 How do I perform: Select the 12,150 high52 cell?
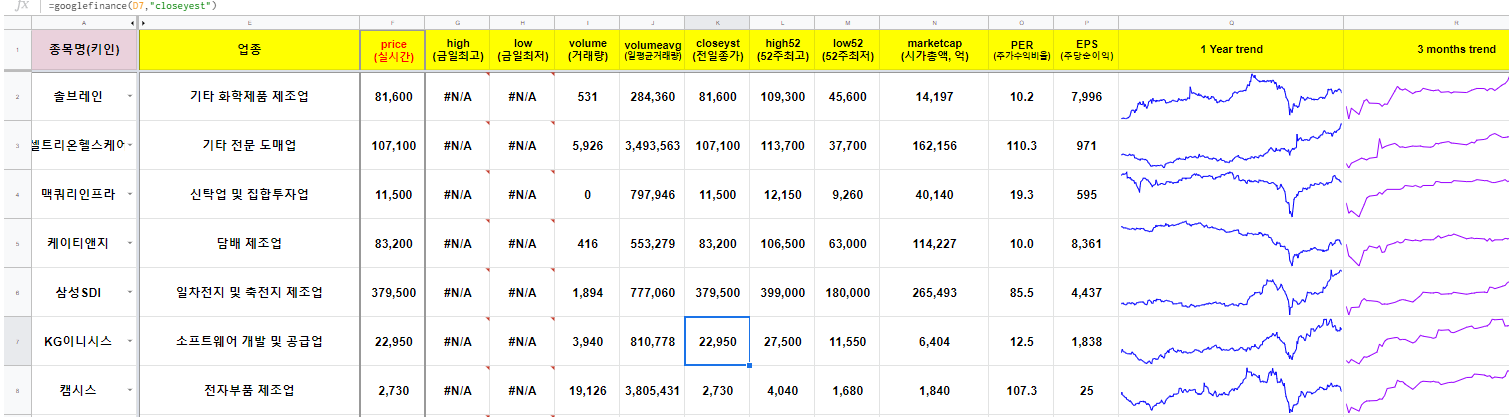click(x=782, y=195)
